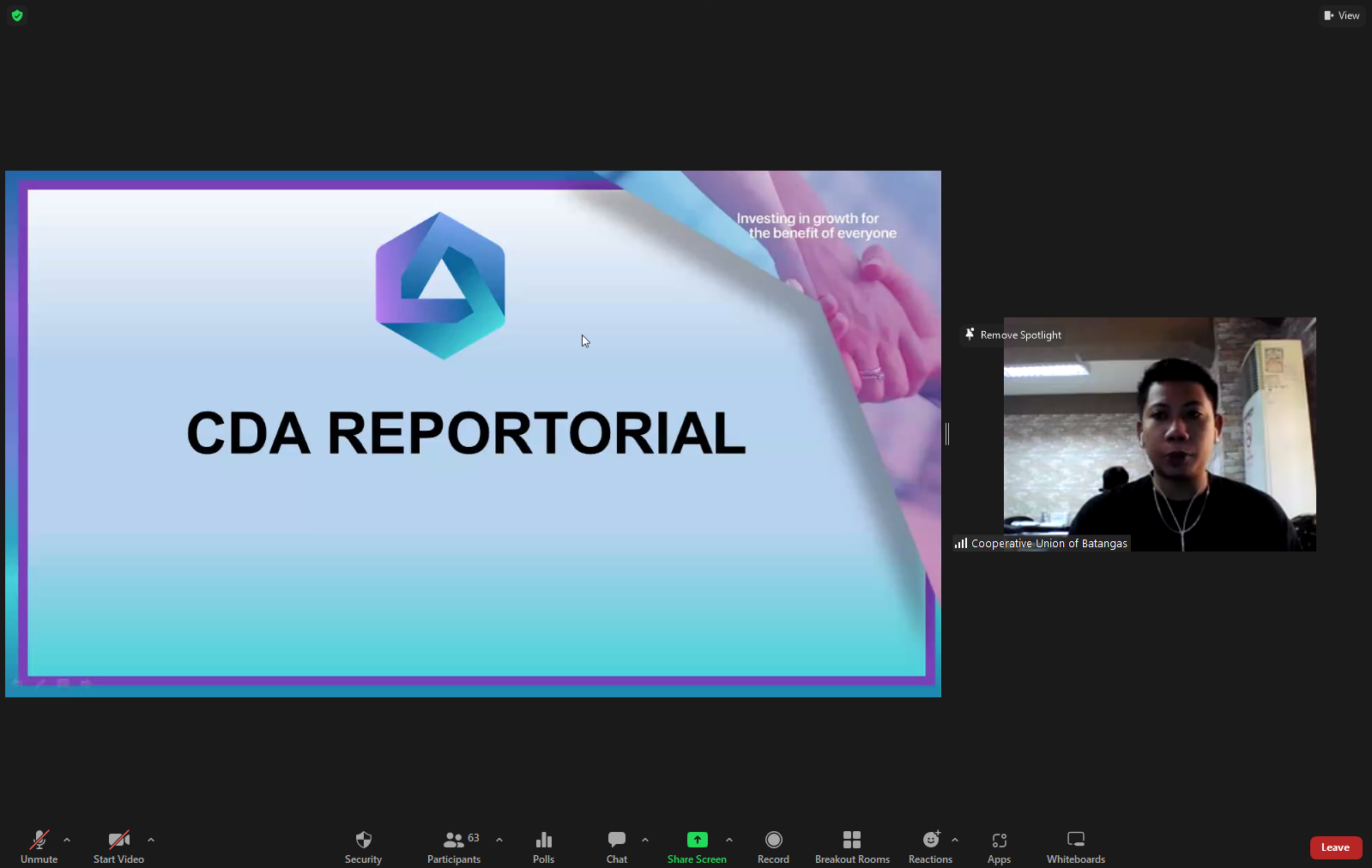The width and height of the screenshot is (1372, 868).
Task: Click the divider handle between share and video
Action: 947,434
